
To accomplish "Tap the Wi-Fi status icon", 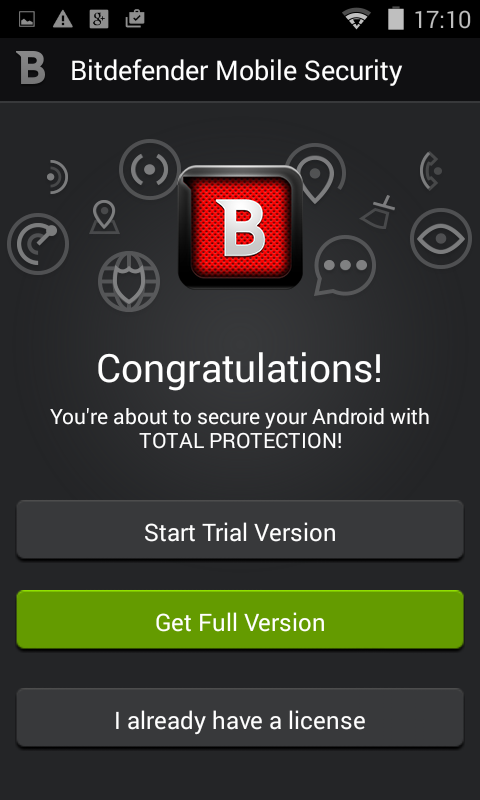I will (x=356, y=19).
